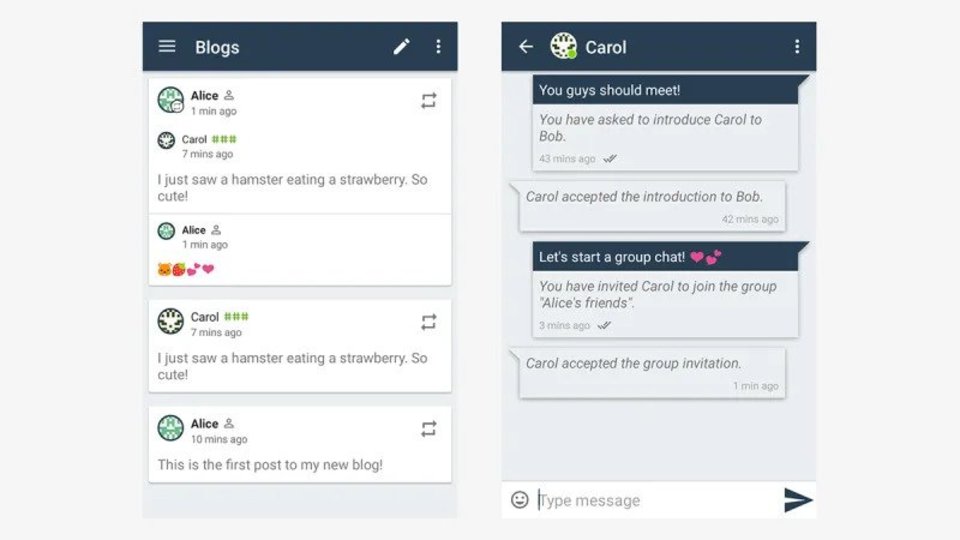Open the emoji picker in chat
The height and width of the screenshot is (540, 960).
tap(520, 500)
